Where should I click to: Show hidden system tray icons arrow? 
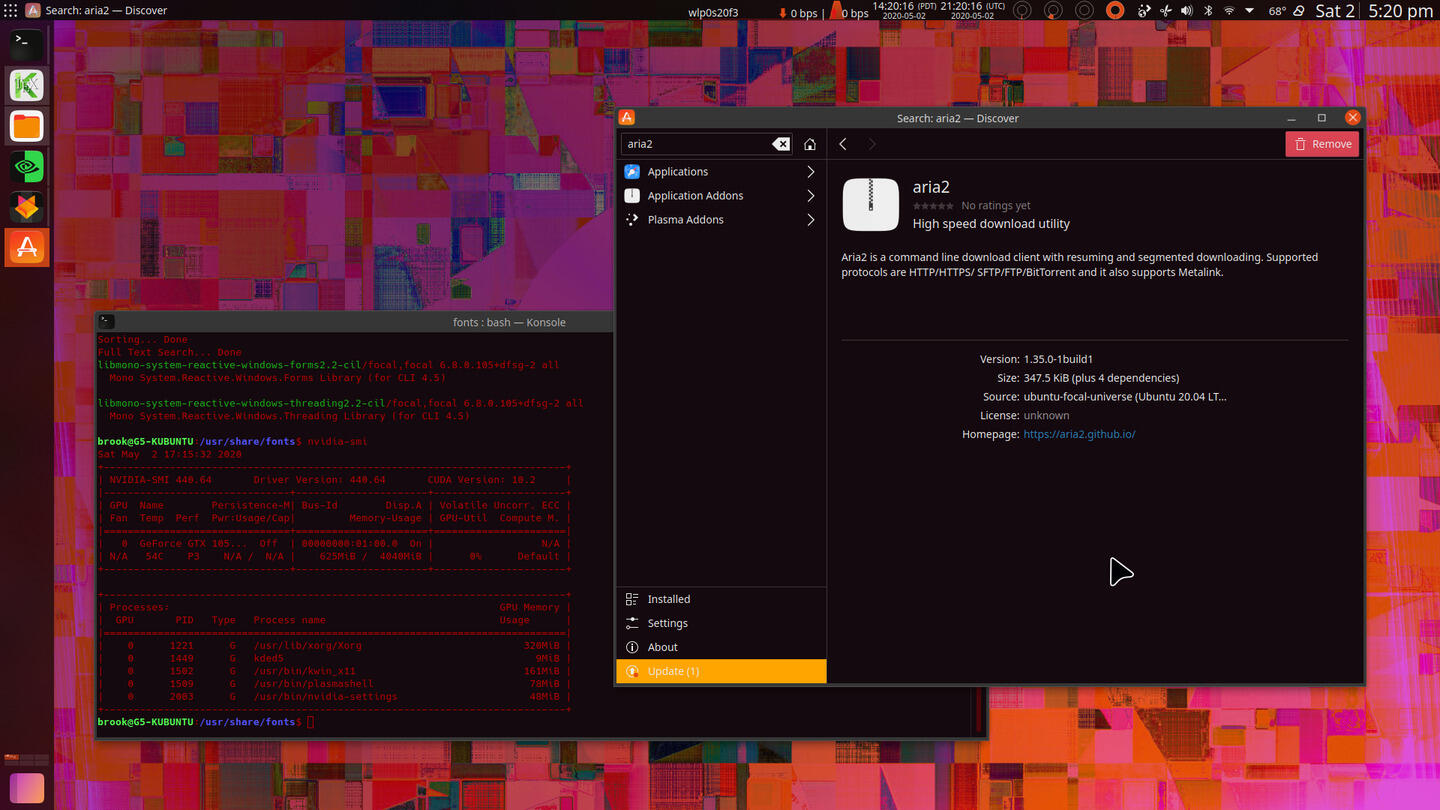[1249, 11]
